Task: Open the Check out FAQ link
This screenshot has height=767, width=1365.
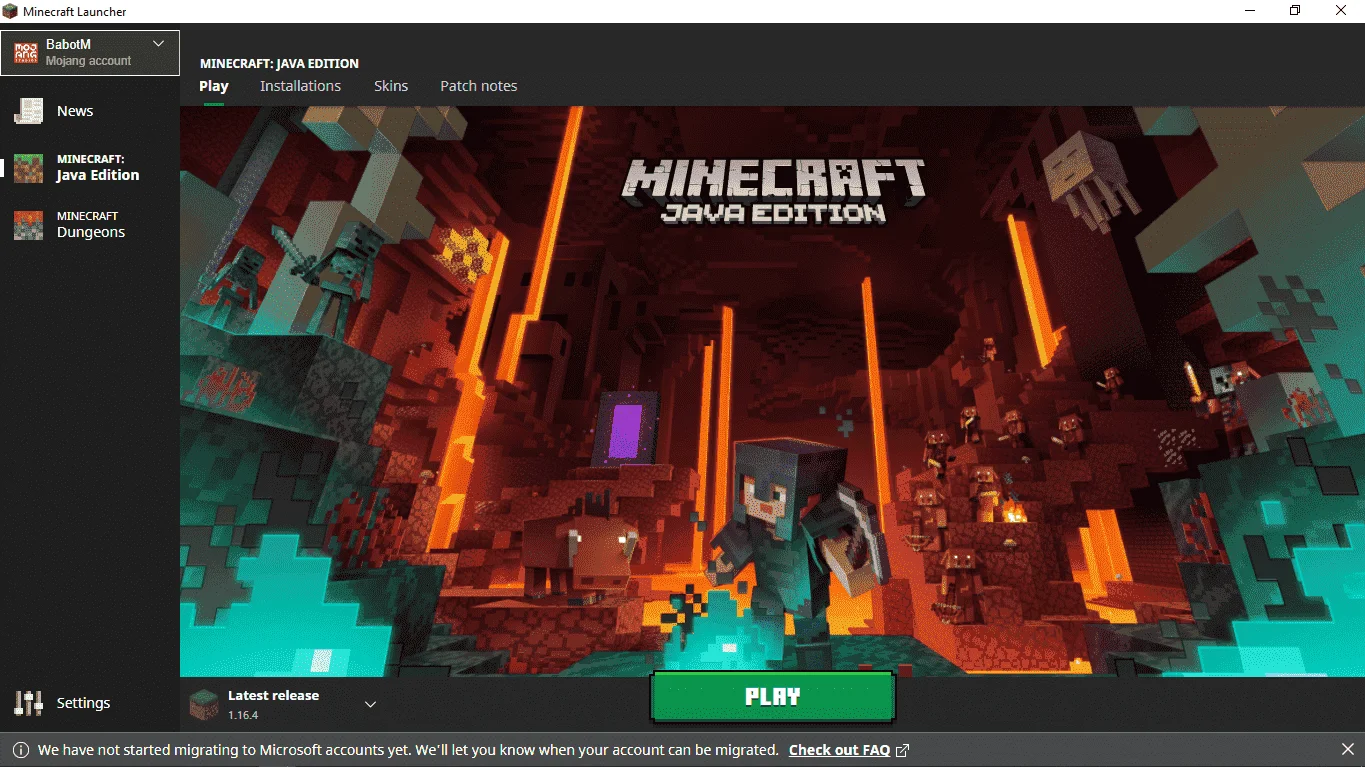Action: [x=839, y=750]
